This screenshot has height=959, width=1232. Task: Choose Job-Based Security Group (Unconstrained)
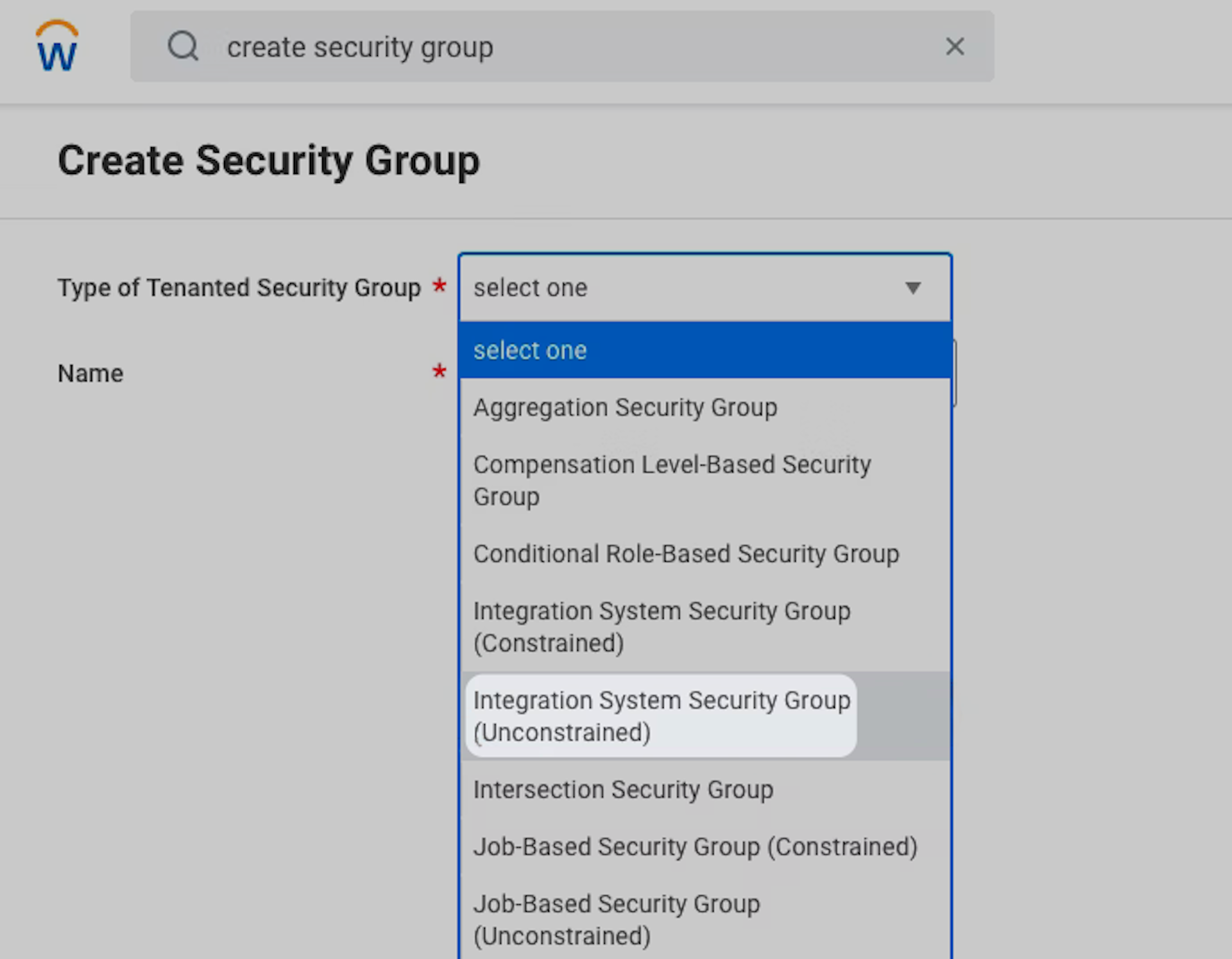(x=616, y=919)
